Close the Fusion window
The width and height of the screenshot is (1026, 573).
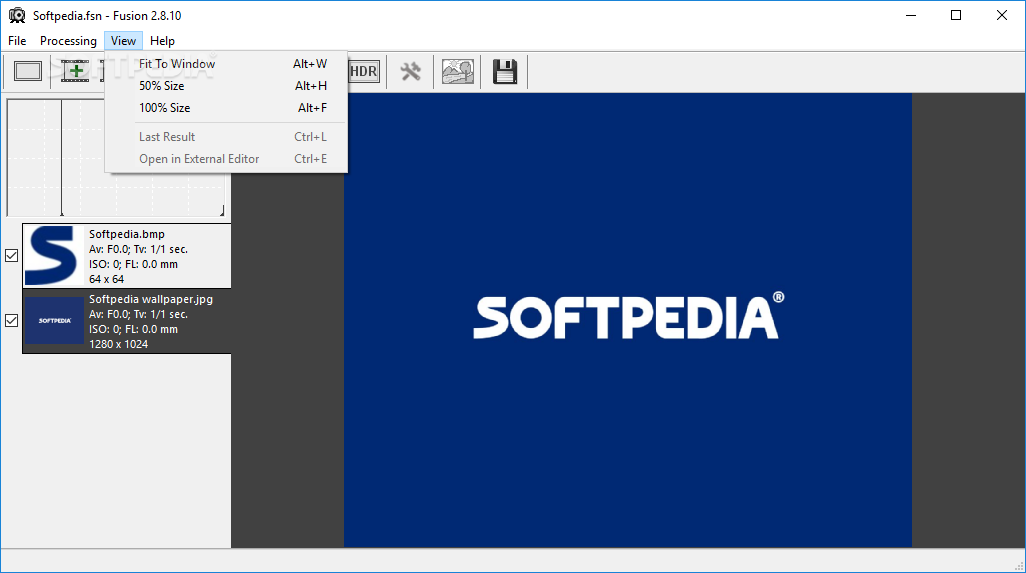click(1002, 15)
